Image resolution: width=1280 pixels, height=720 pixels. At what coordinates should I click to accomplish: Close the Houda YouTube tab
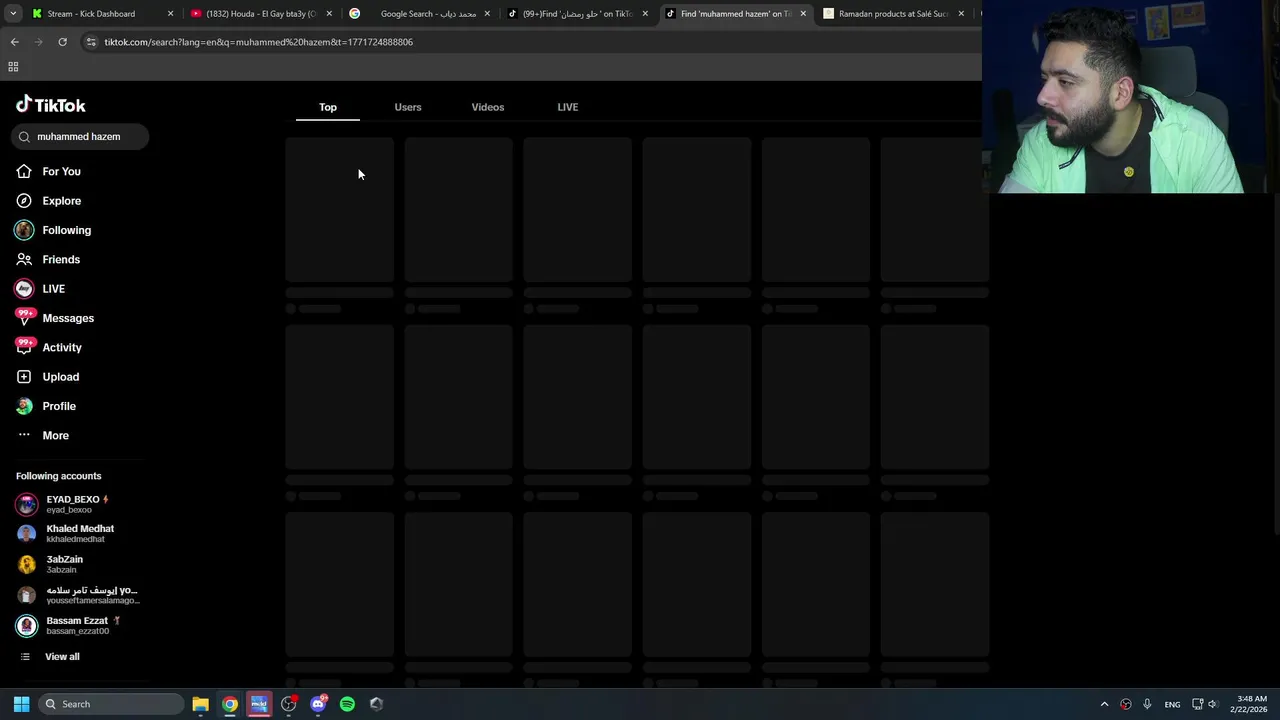point(329,14)
